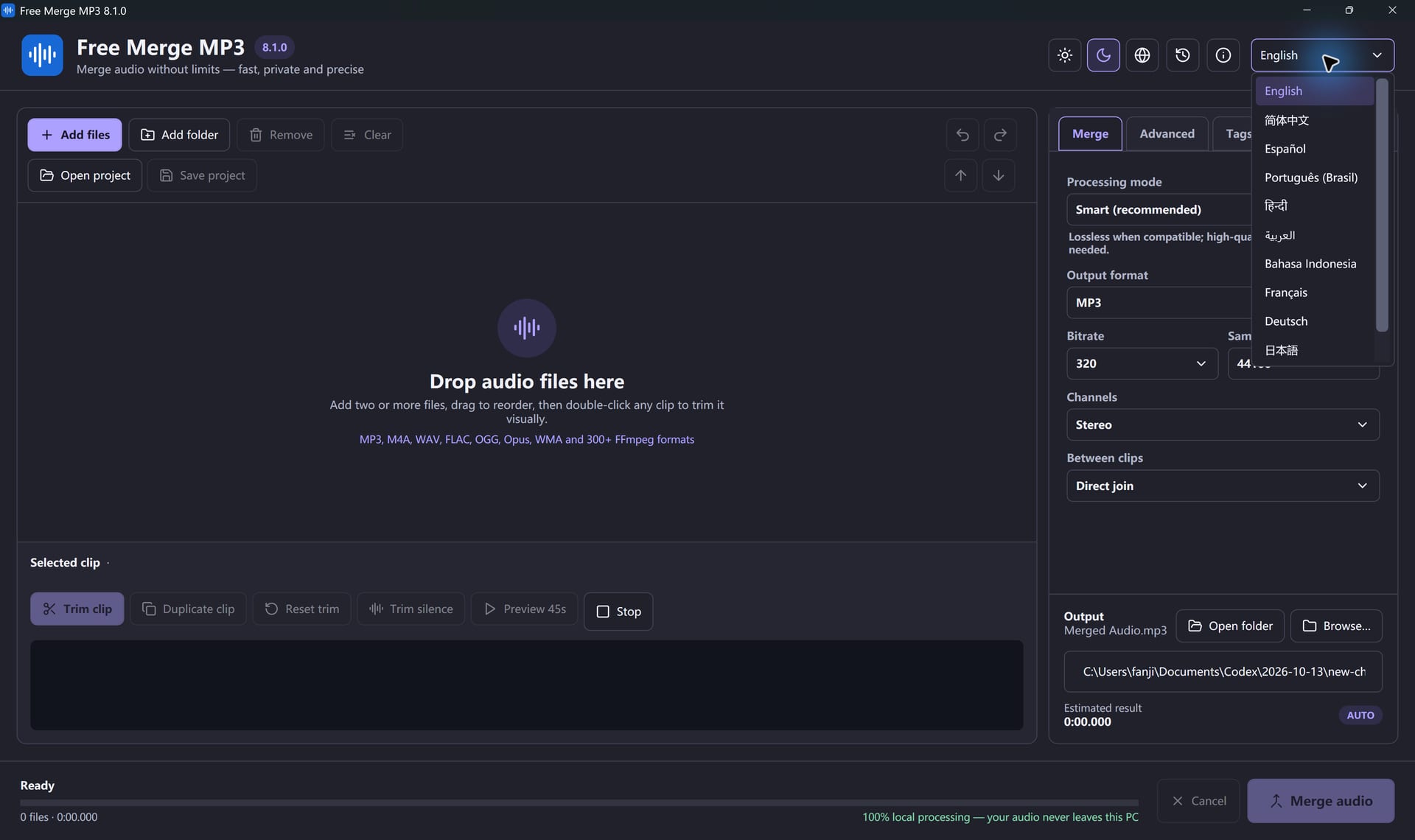
Task: Open project button
Action: click(85, 175)
